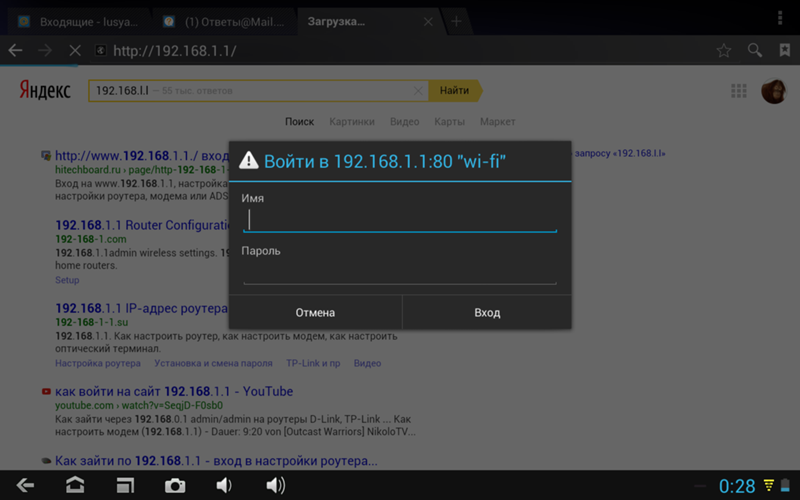Open the user profile avatar
Screen dimensions: 800x500
773,91
